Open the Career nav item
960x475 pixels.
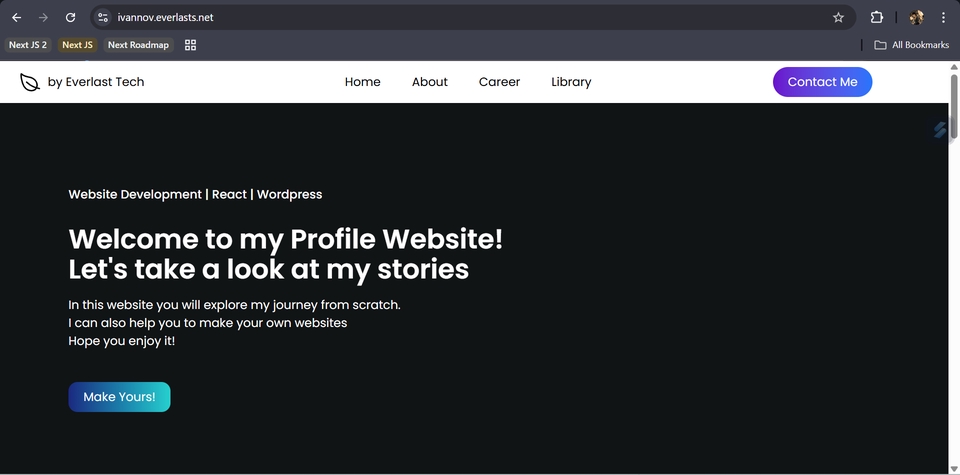[x=500, y=82]
